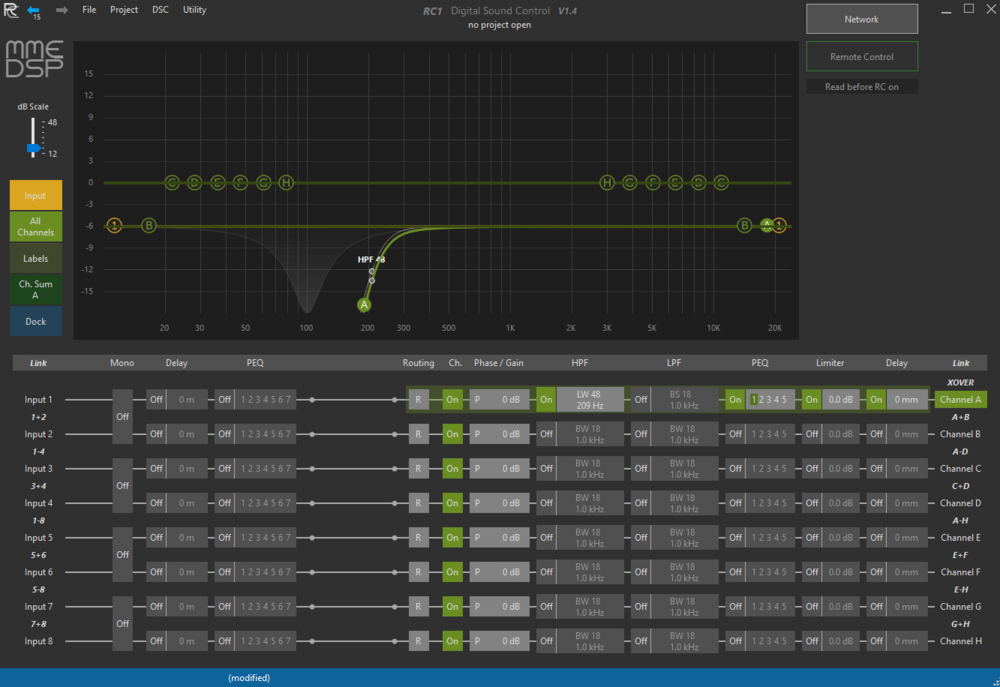Open the Utility menu
Image resolution: width=1000 pixels, height=687 pixels.
coord(194,9)
